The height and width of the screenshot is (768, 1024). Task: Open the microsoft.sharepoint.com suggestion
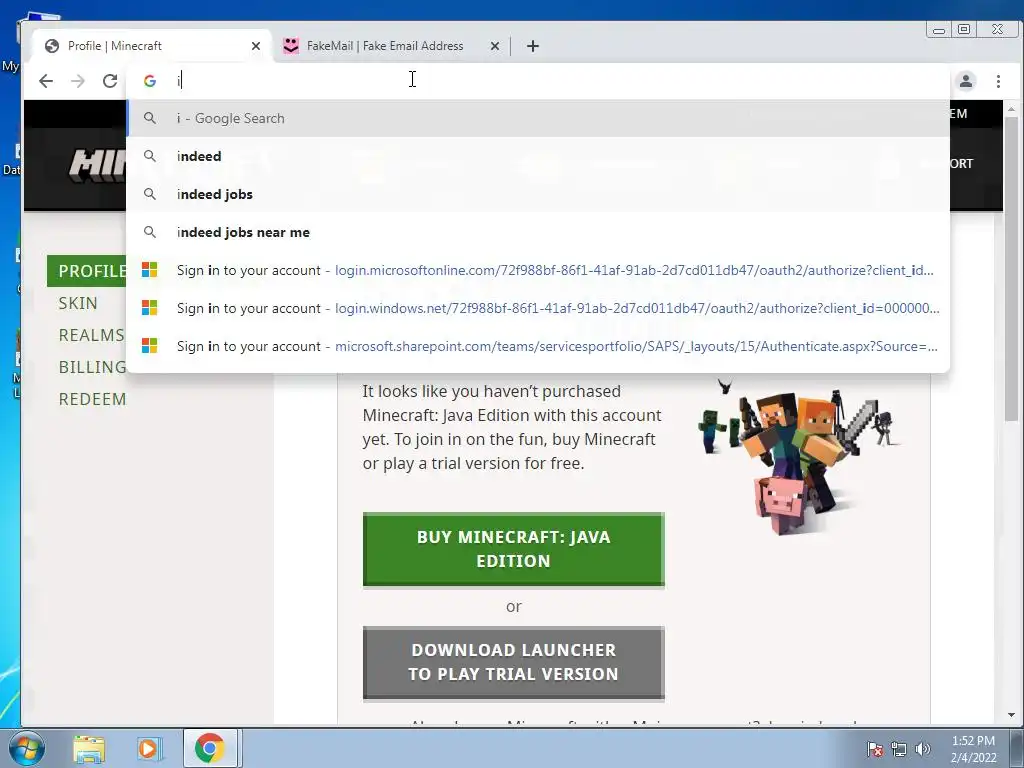(x=538, y=345)
